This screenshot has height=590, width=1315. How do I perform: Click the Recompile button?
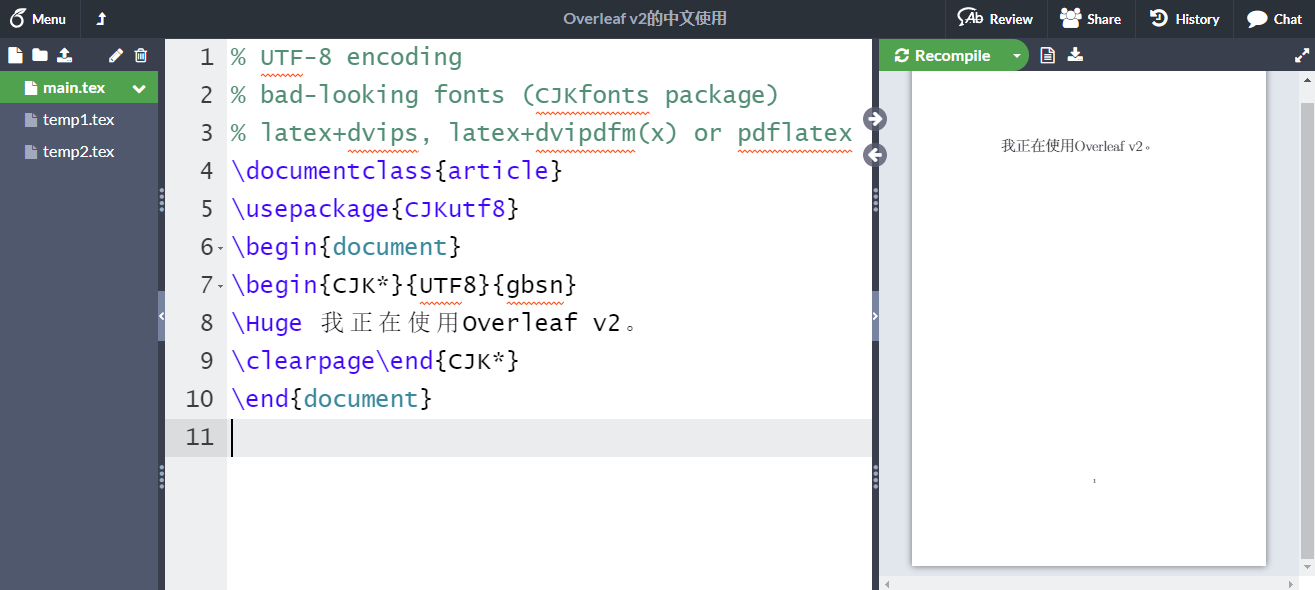tap(945, 55)
